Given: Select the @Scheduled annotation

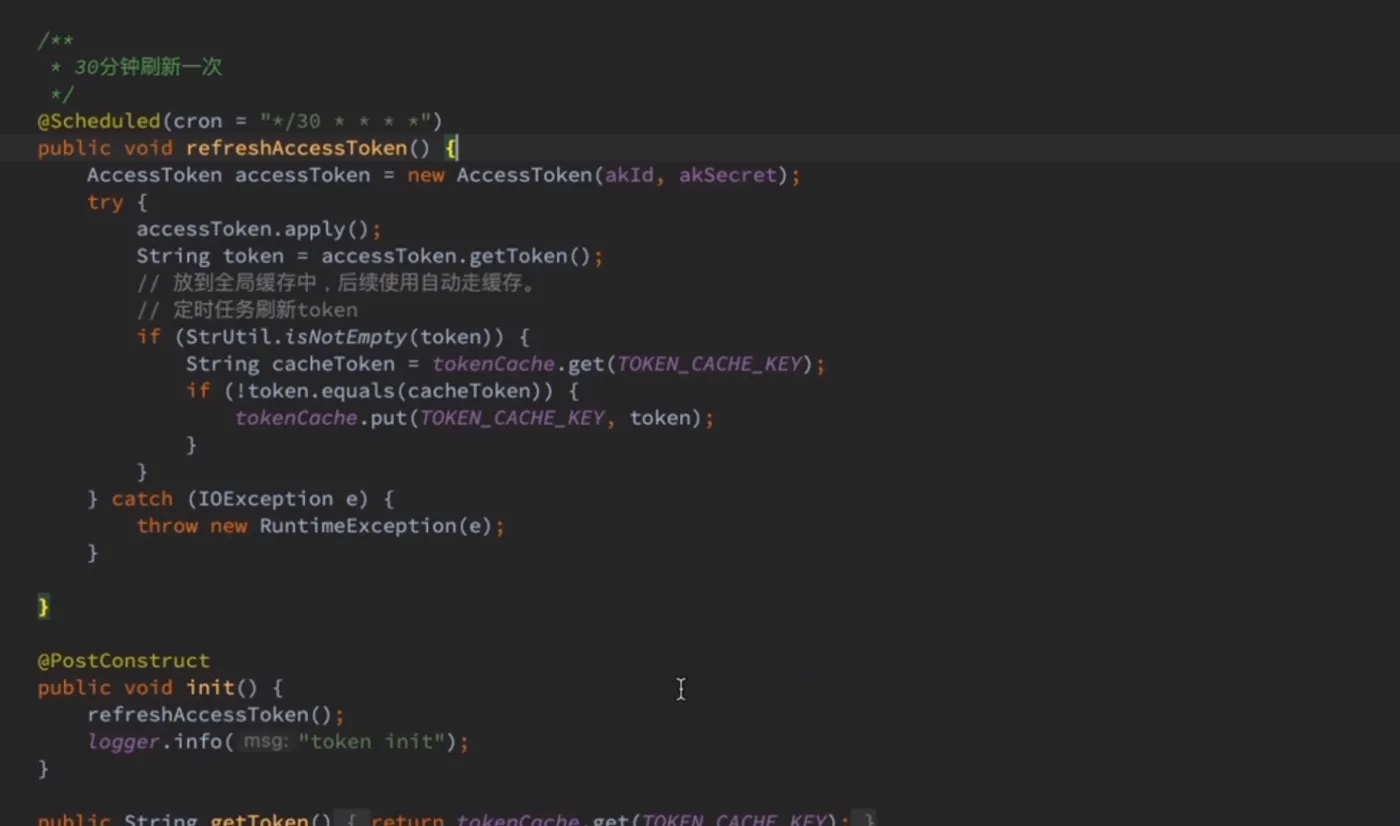Looking at the screenshot, I should coord(99,121).
